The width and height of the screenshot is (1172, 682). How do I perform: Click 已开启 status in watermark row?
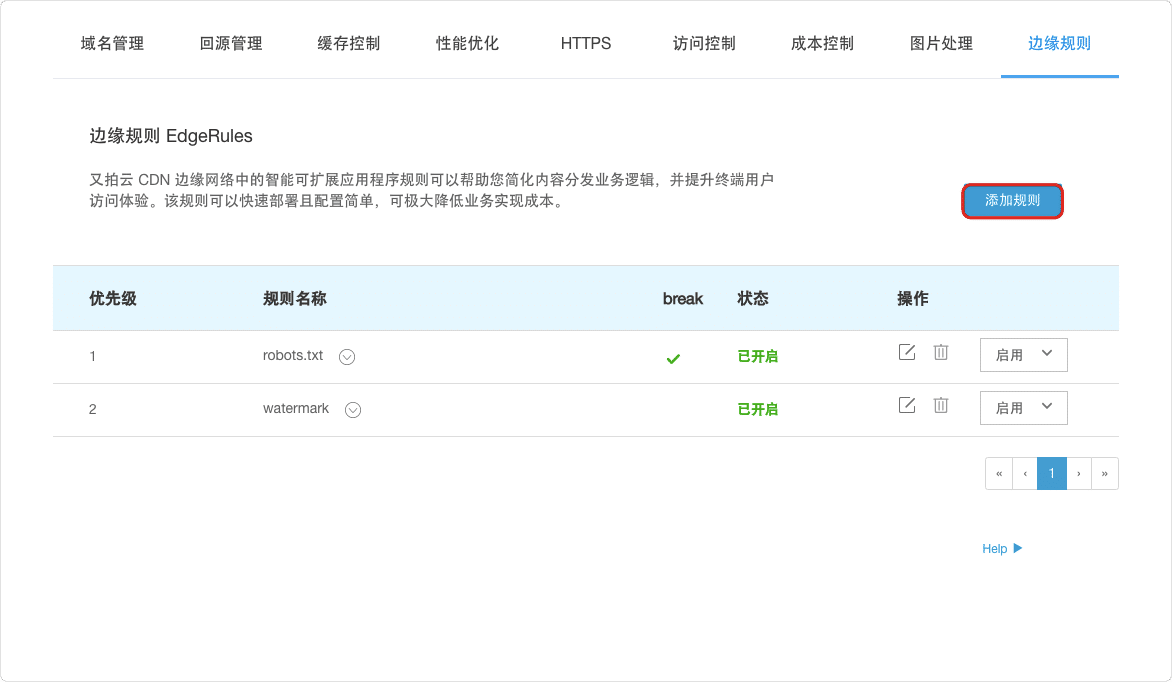pyautogui.click(x=757, y=410)
